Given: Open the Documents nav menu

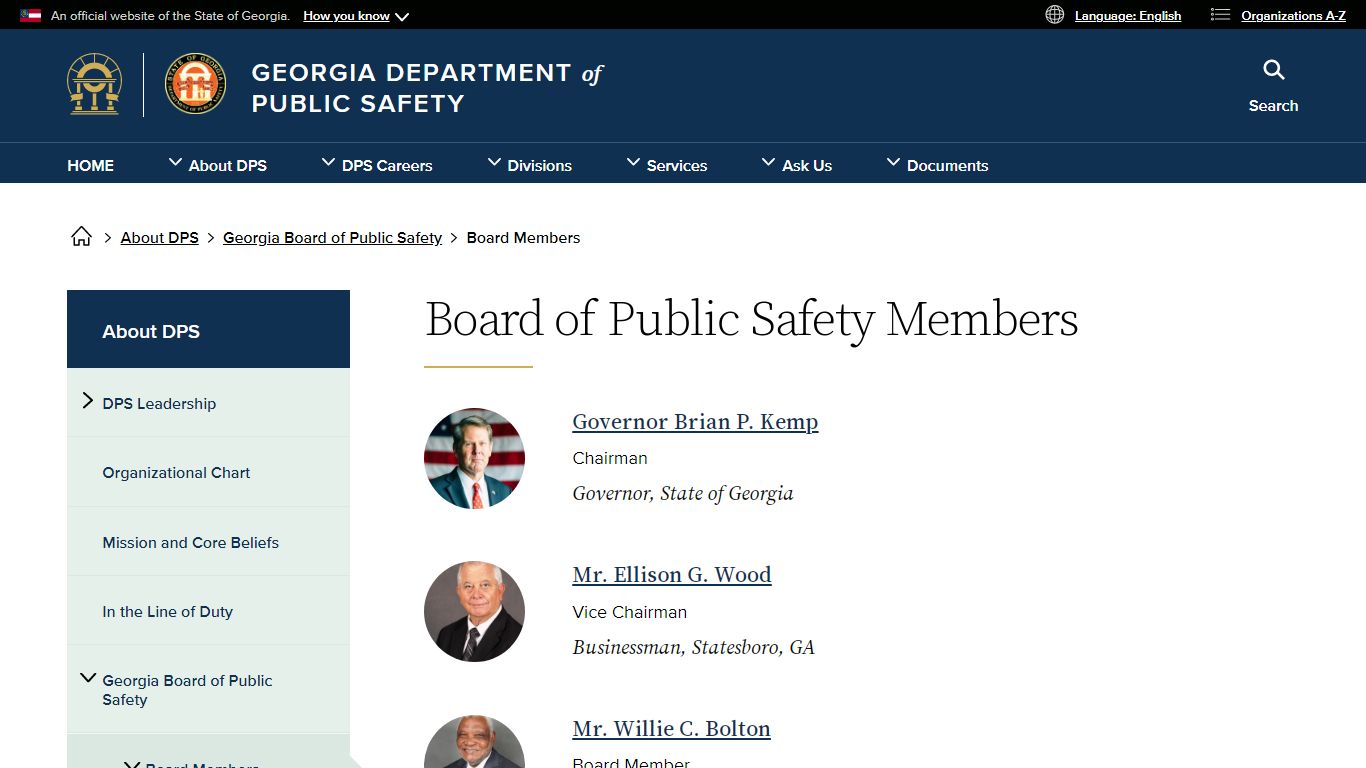Looking at the screenshot, I should (x=937, y=165).
